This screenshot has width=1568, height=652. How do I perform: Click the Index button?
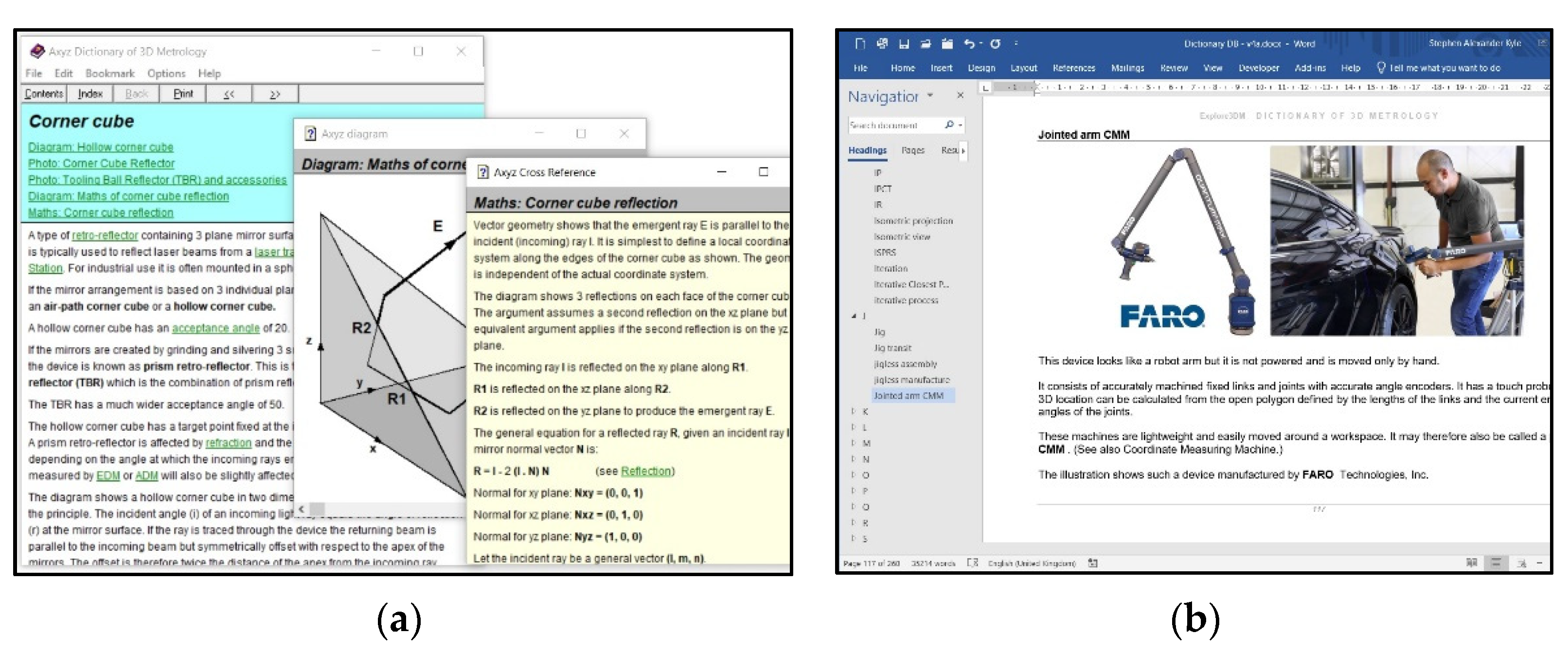90,94
